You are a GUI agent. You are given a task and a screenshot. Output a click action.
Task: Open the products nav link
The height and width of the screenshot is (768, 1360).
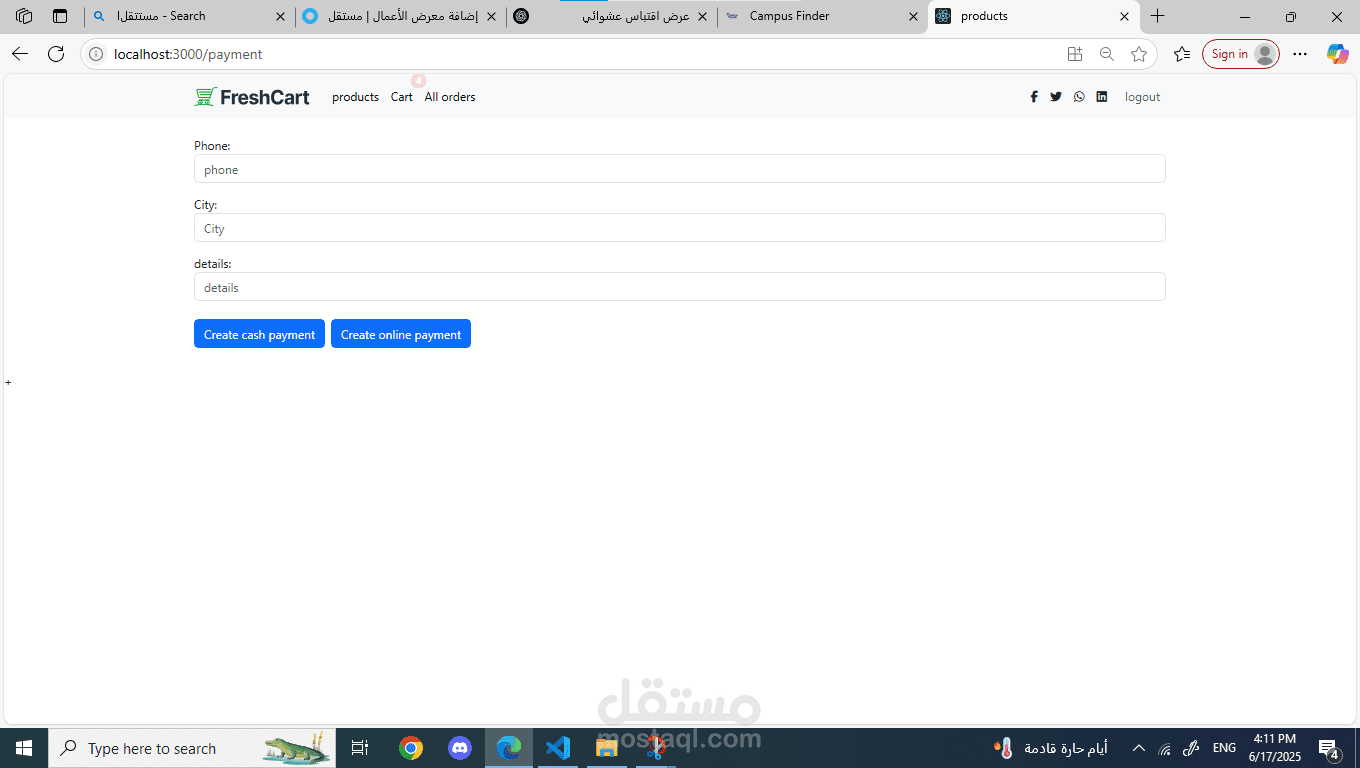pyautogui.click(x=355, y=97)
